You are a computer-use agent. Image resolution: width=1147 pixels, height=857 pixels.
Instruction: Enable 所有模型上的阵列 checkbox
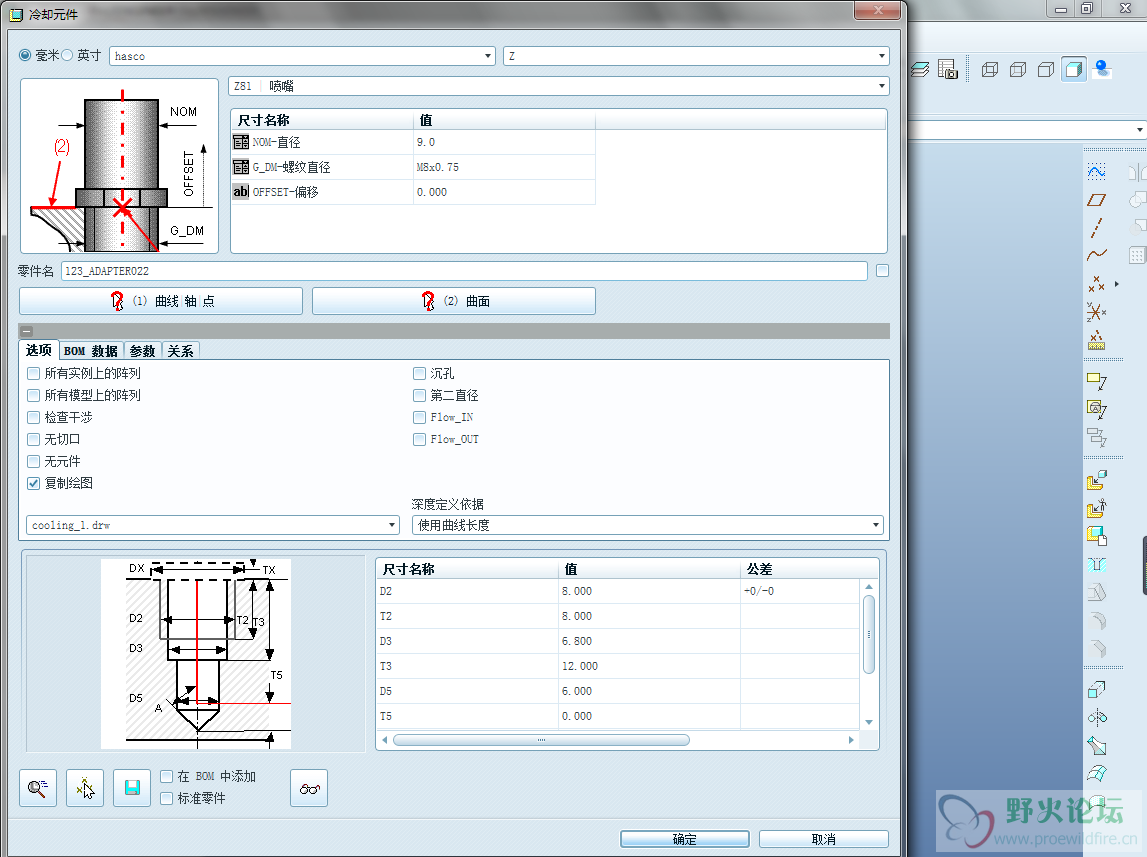[x=34, y=396]
